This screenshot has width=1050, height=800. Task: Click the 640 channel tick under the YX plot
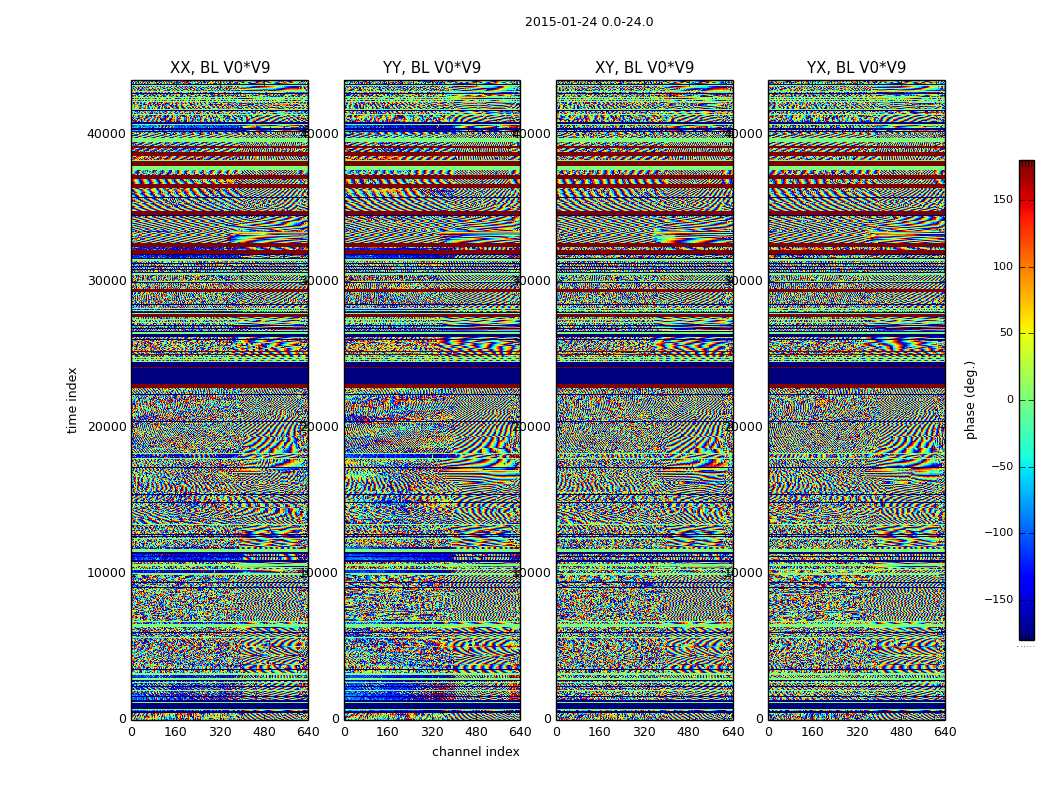(945, 732)
